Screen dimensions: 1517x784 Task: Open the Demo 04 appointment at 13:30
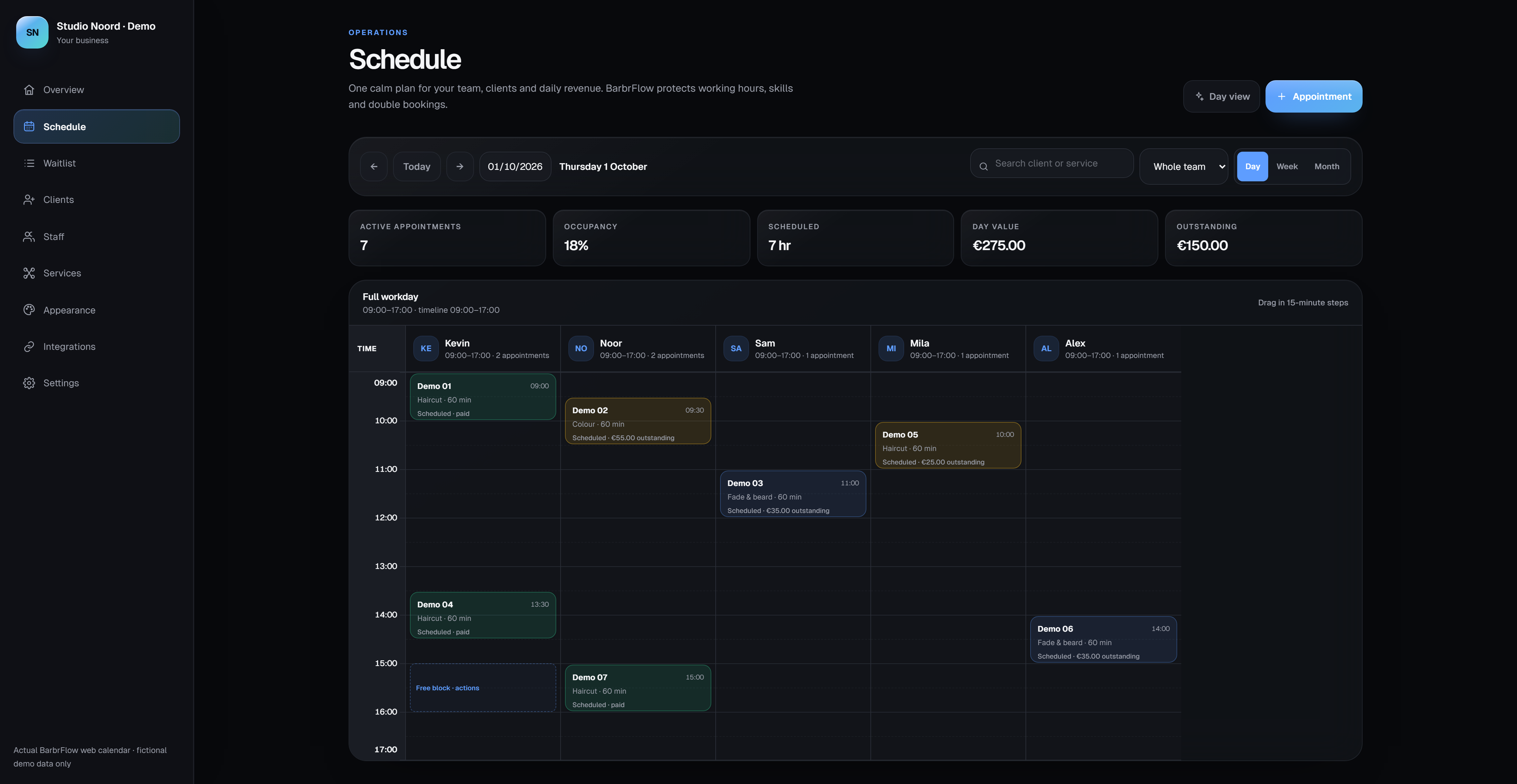(483, 615)
